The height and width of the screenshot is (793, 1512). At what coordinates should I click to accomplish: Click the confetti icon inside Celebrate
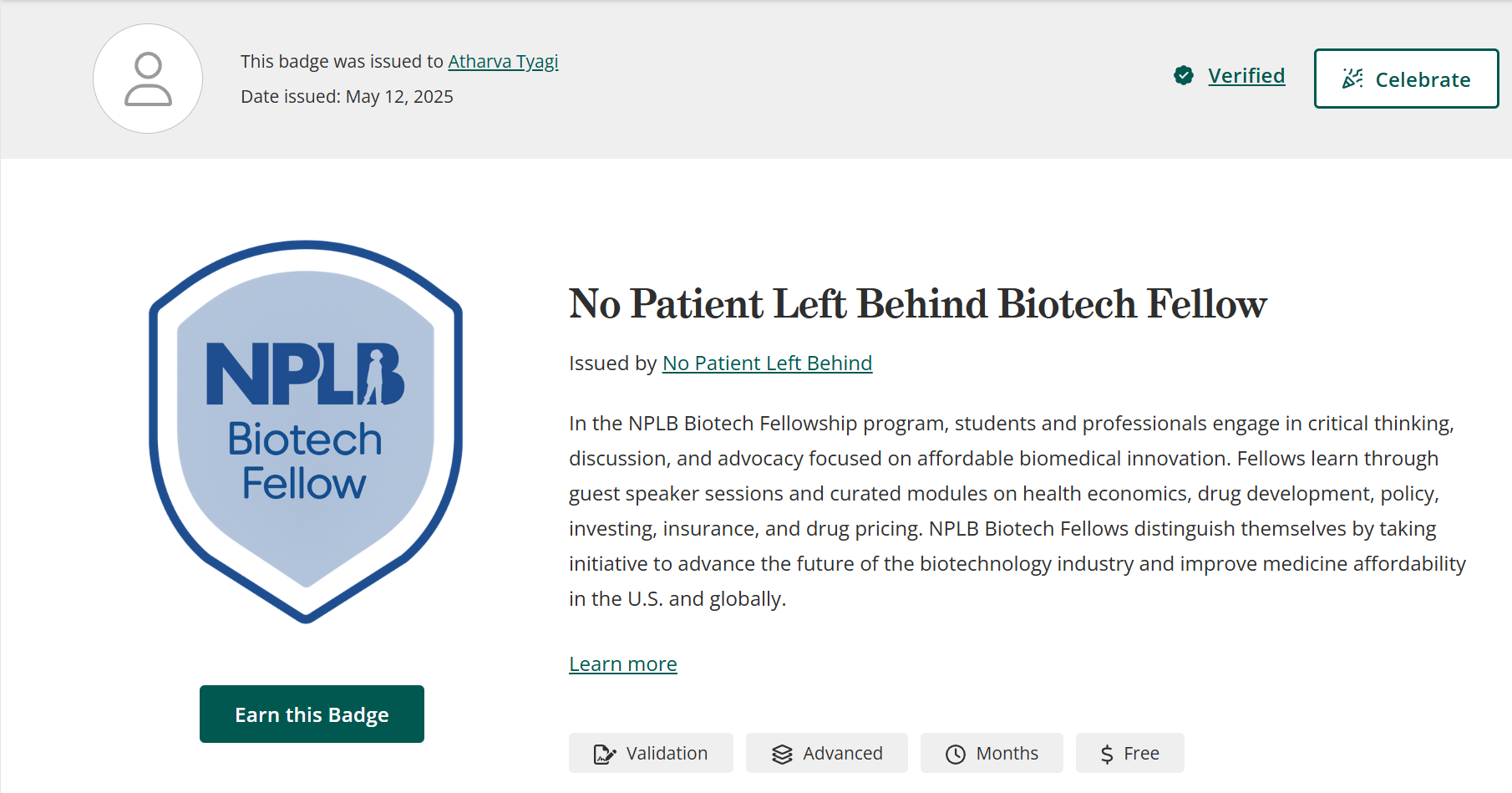[x=1352, y=79]
